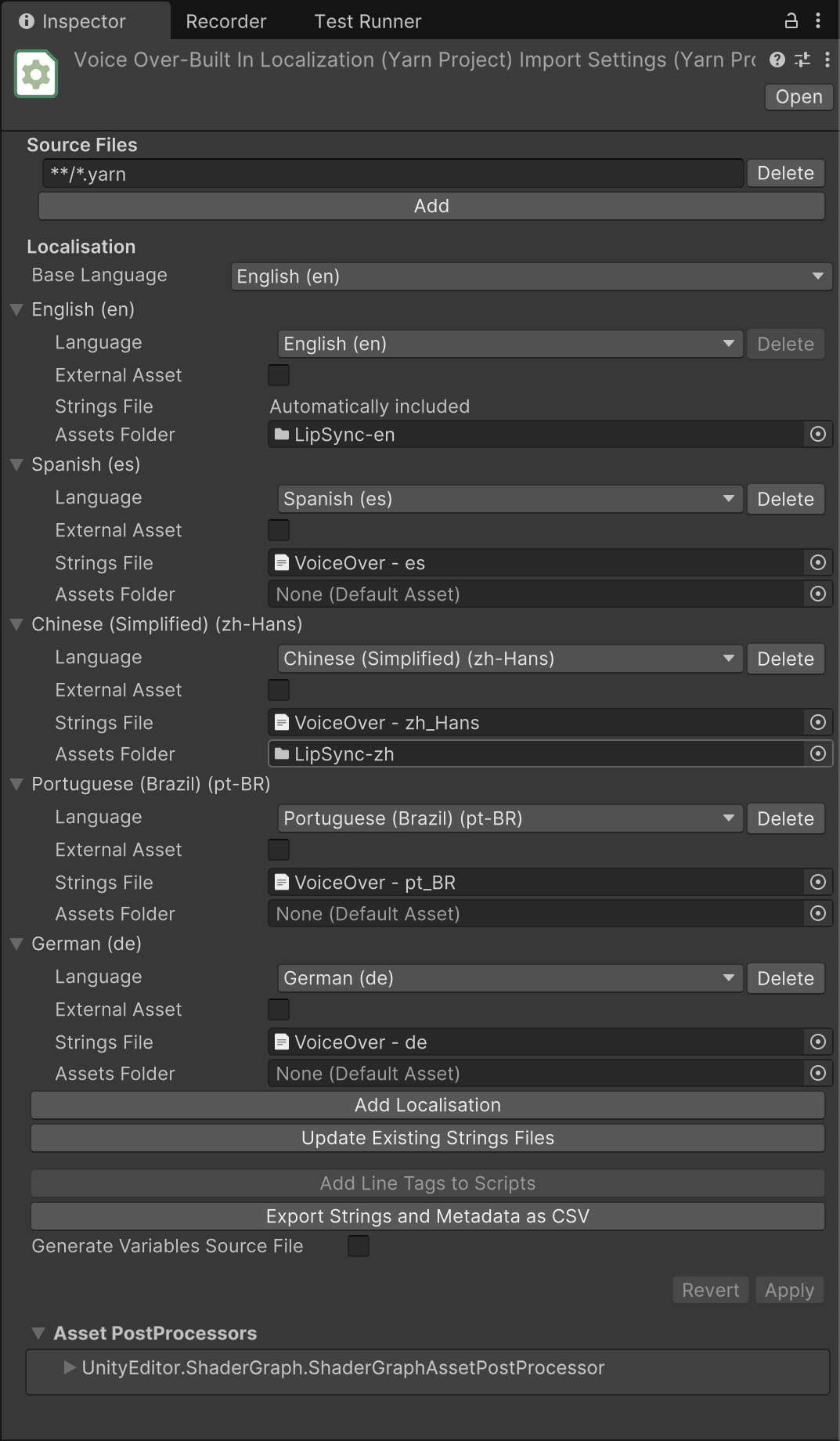
Task: Enable External Asset for German localisation
Action: tap(279, 1009)
